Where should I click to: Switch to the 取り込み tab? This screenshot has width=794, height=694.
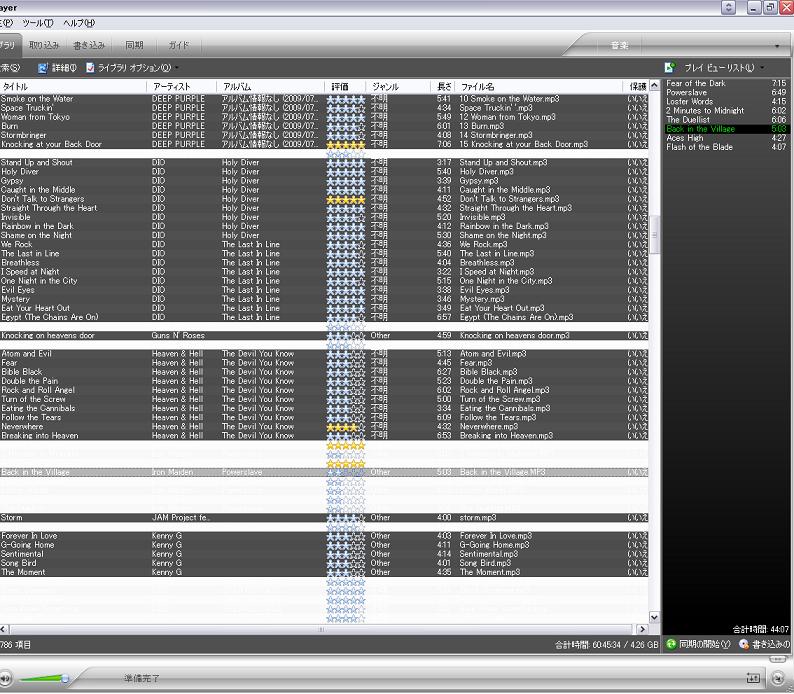[44, 45]
